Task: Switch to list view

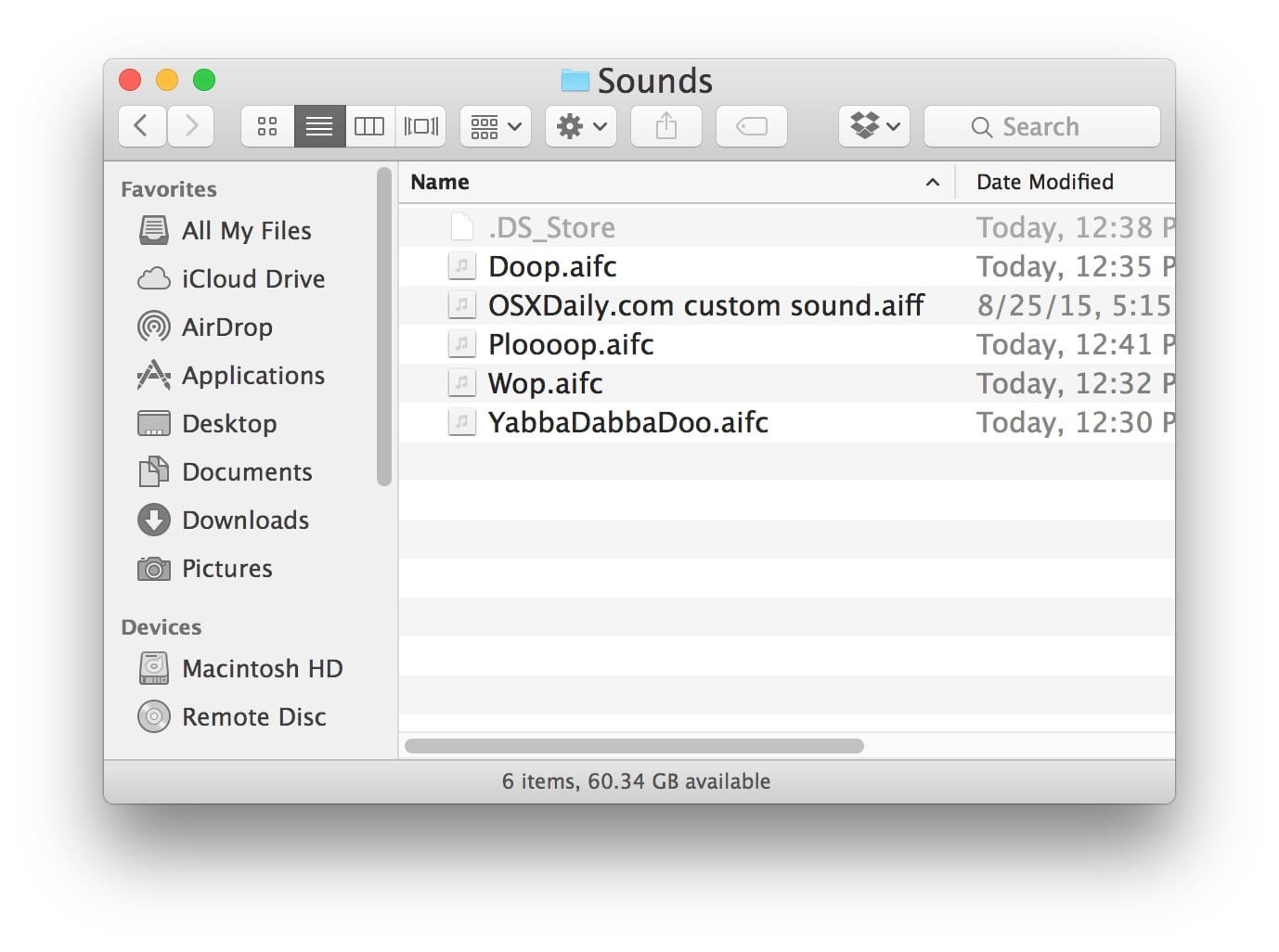Action: (x=319, y=126)
